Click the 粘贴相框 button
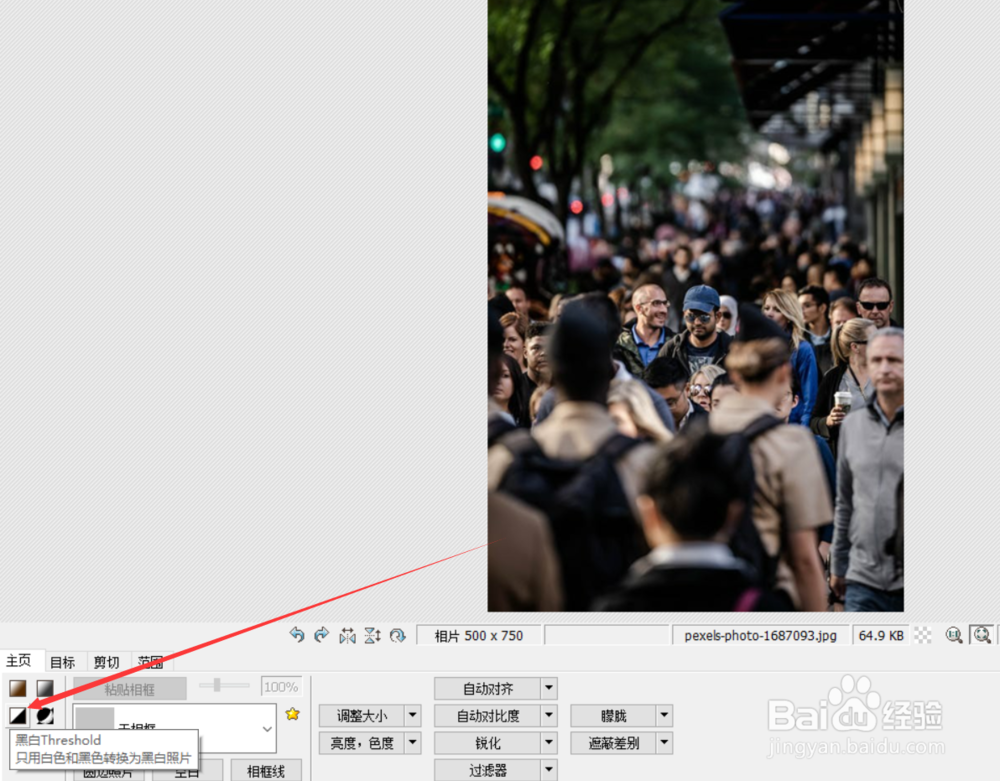 129,689
